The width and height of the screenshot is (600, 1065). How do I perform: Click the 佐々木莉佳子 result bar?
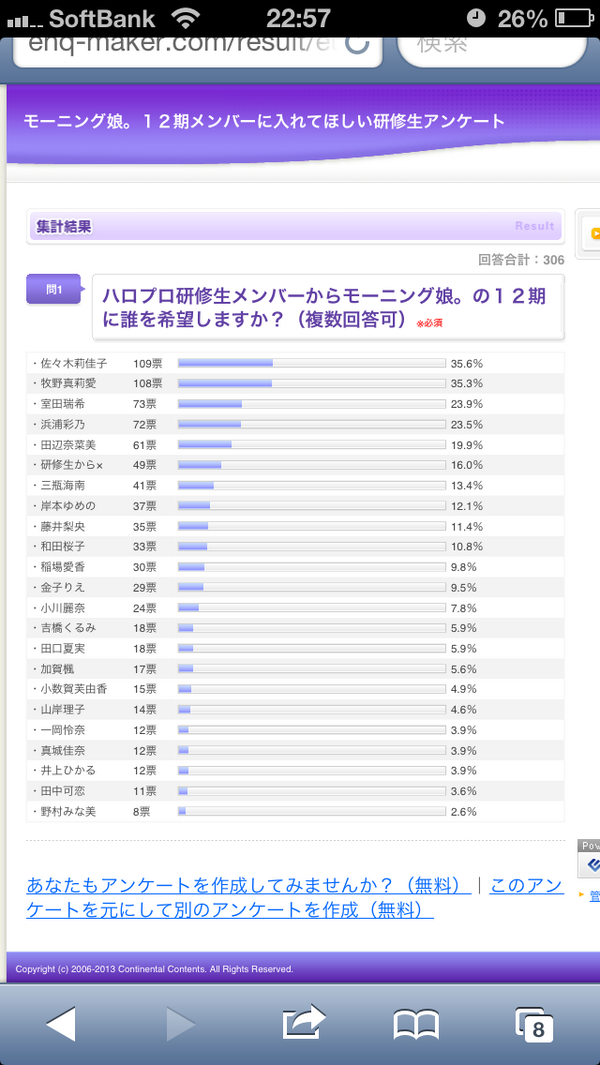311,363
